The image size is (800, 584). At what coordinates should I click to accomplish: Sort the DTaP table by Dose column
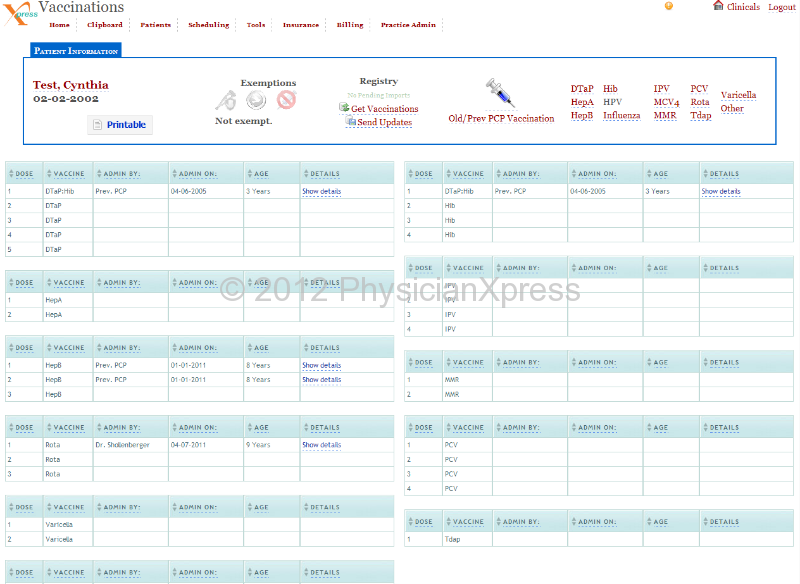24,174
